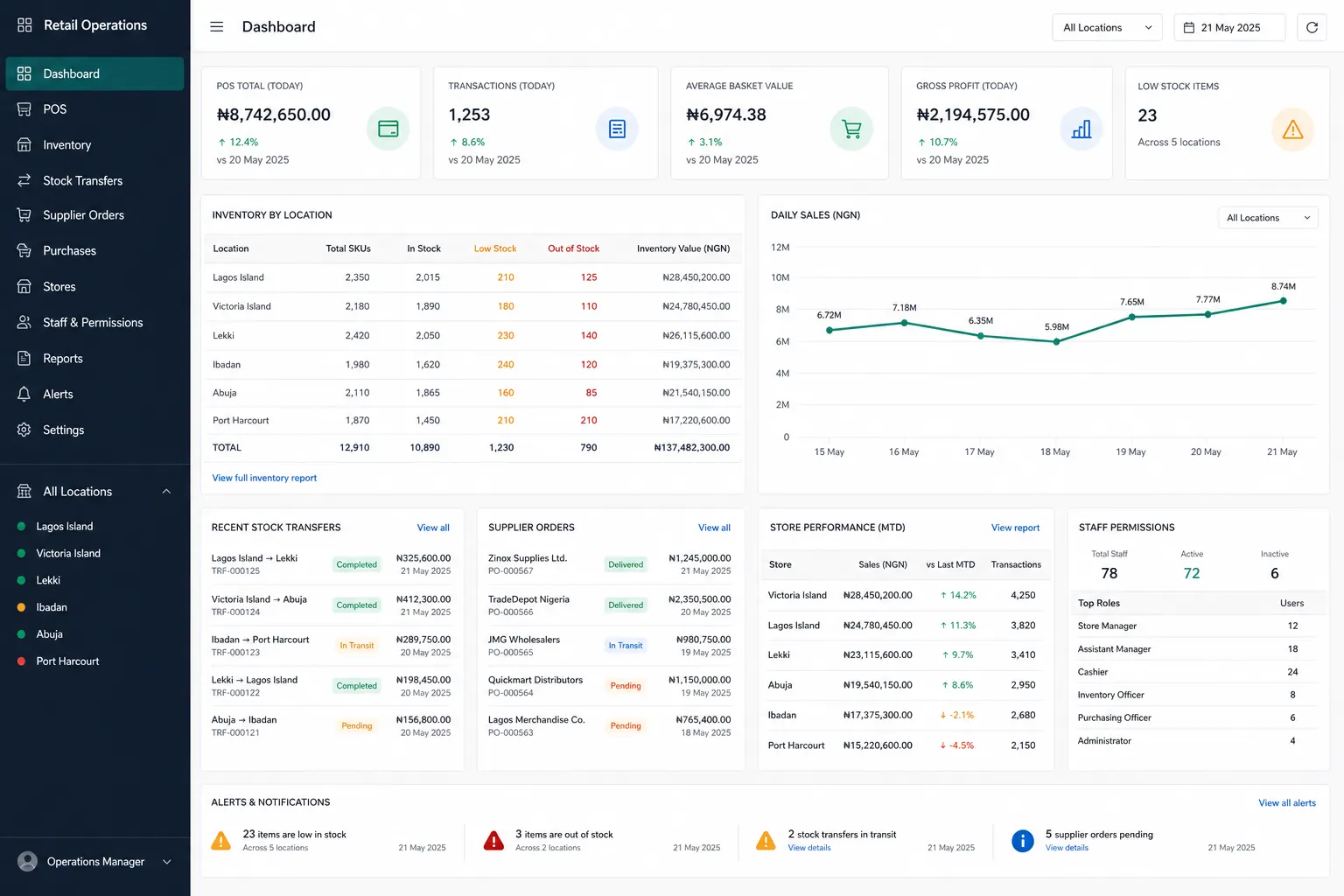The width and height of the screenshot is (1344, 896).
Task: Click the low in stock yellow warning icon
Action: click(x=221, y=841)
